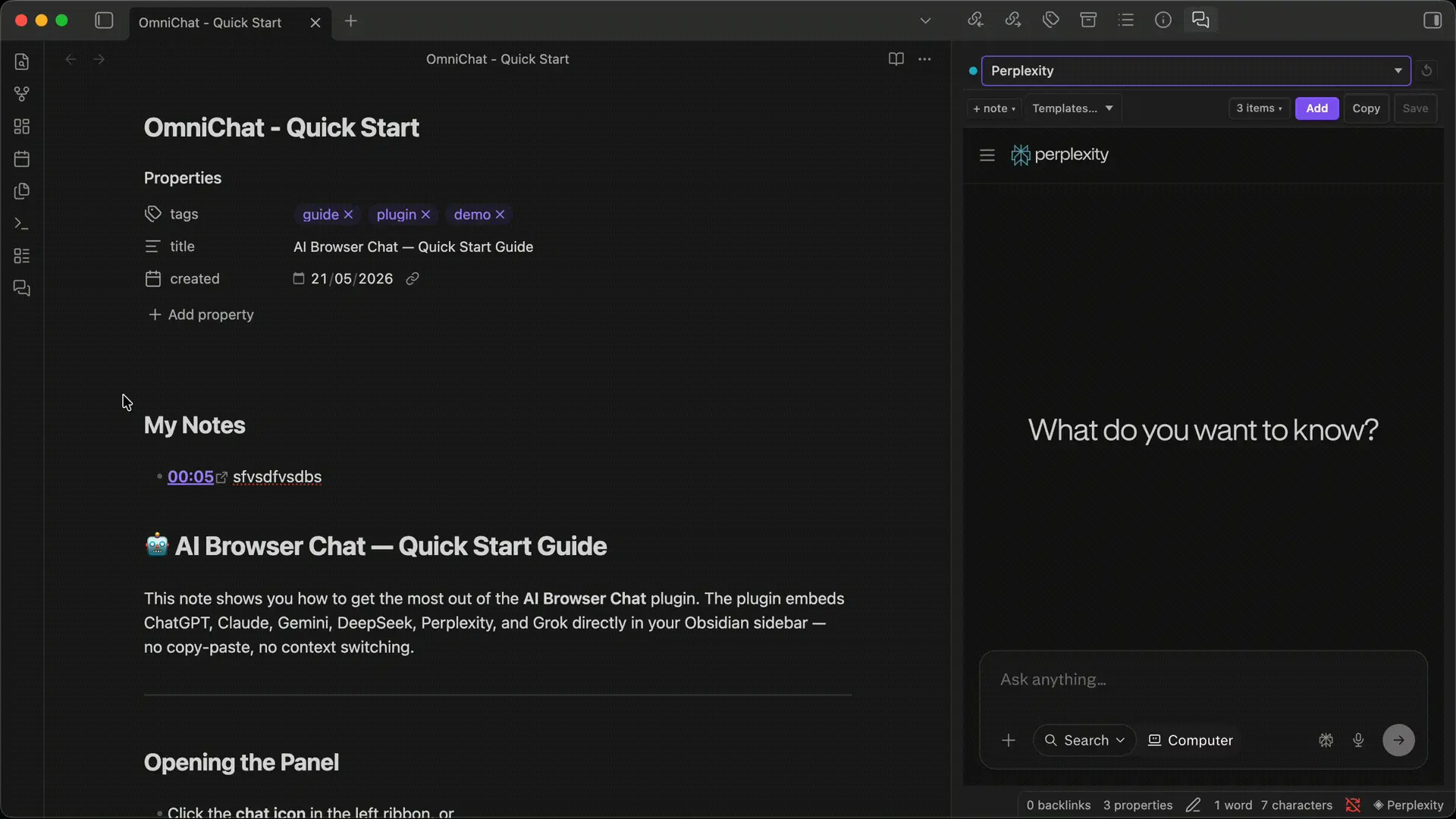The height and width of the screenshot is (819, 1456).
Task: Click the pencil editing-mode icon in status bar
Action: pos(1193,805)
